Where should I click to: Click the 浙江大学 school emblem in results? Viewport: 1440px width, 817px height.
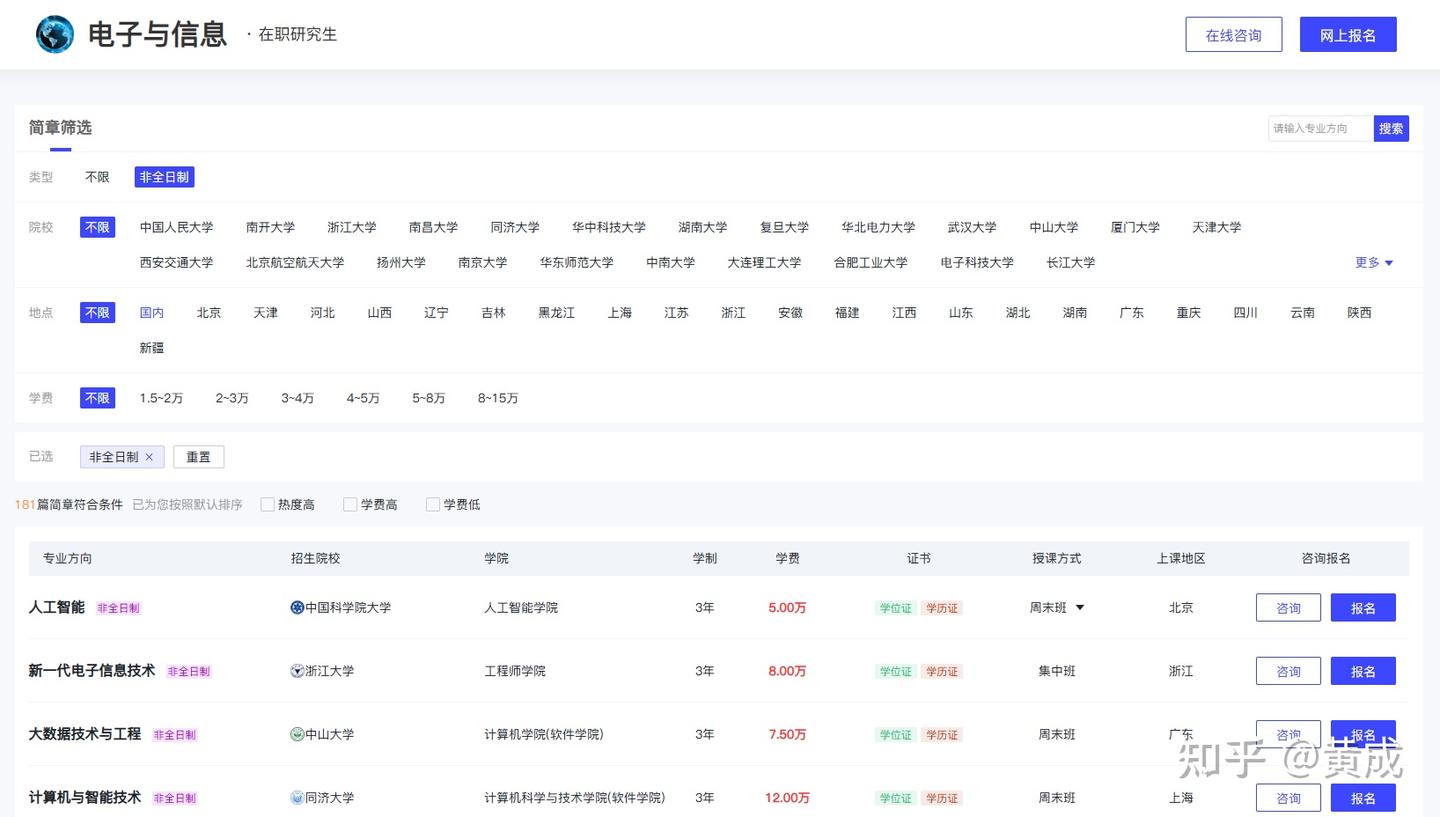297,671
